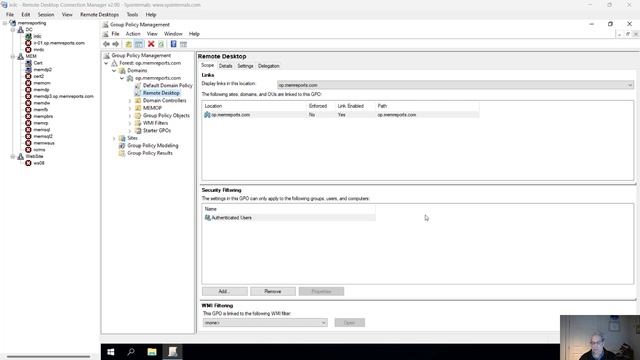640x360 pixels.
Task: Go back using the toolbar back arrow
Action: 107,44
